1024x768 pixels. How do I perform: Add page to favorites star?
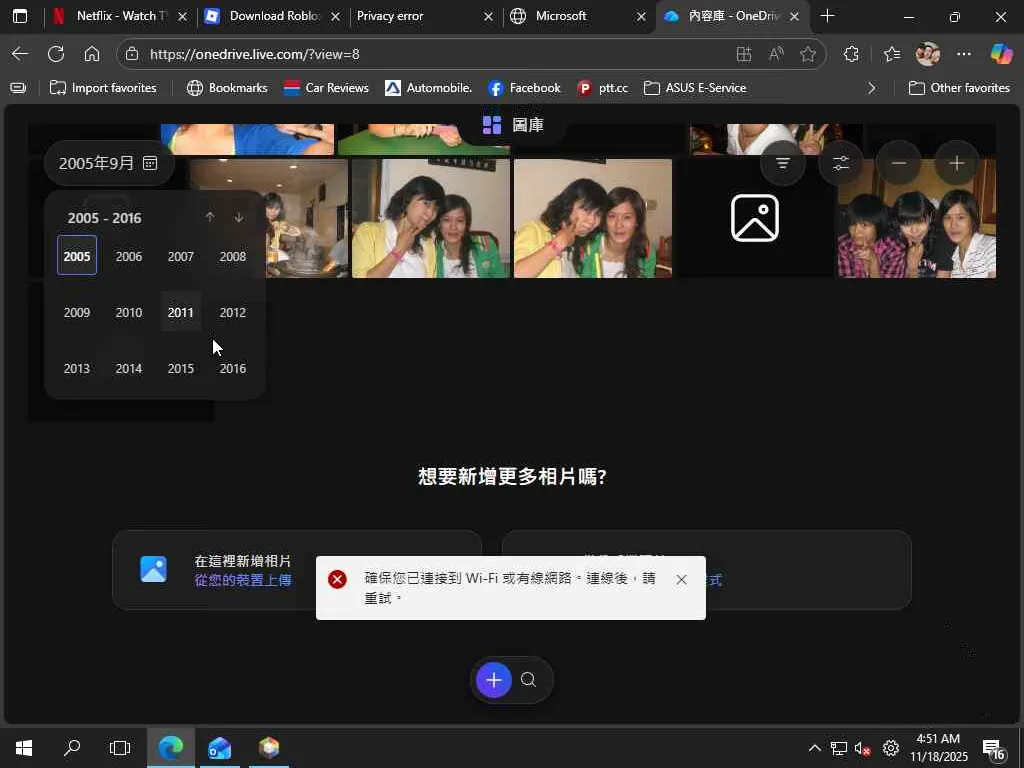click(808, 54)
